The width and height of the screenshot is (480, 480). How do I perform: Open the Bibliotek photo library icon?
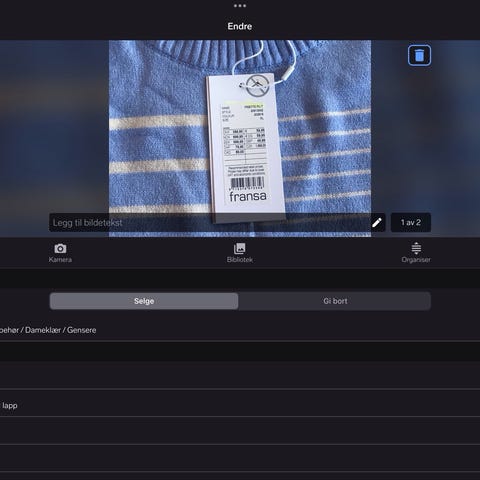(x=240, y=248)
